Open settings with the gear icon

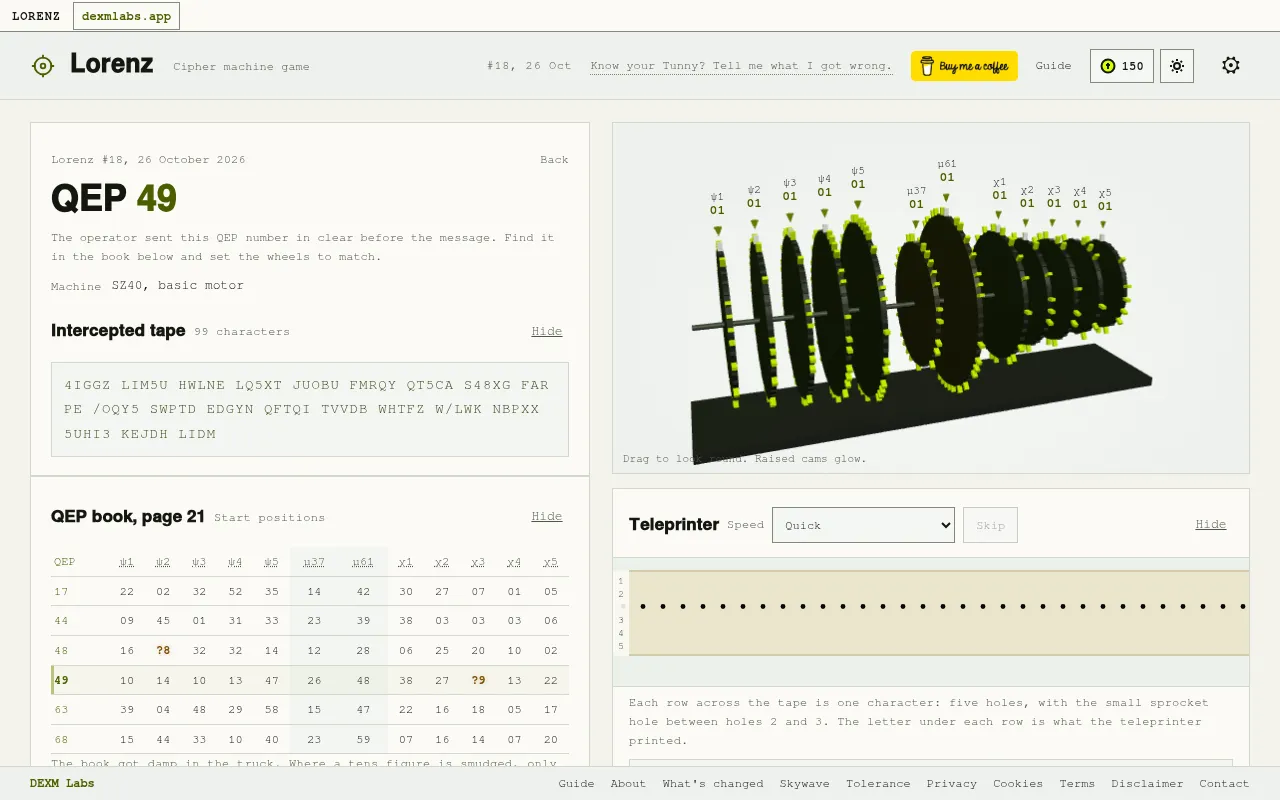(1231, 66)
